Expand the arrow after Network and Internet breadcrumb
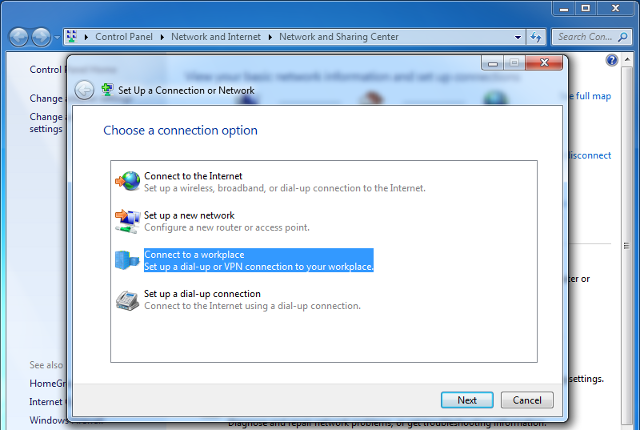640x430 pixels. [x=270, y=37]
